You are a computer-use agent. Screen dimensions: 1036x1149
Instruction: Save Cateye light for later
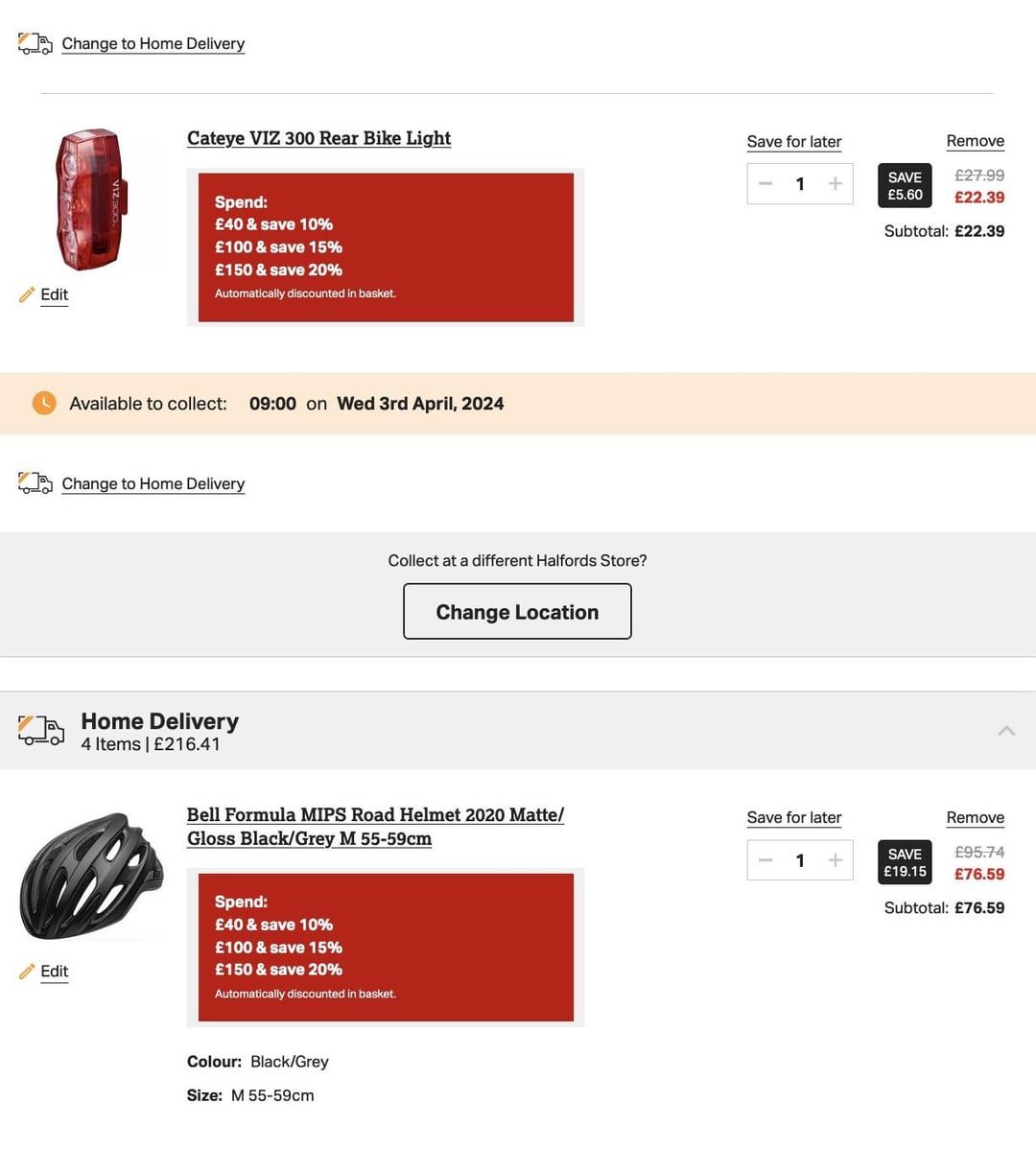(794, 141)
